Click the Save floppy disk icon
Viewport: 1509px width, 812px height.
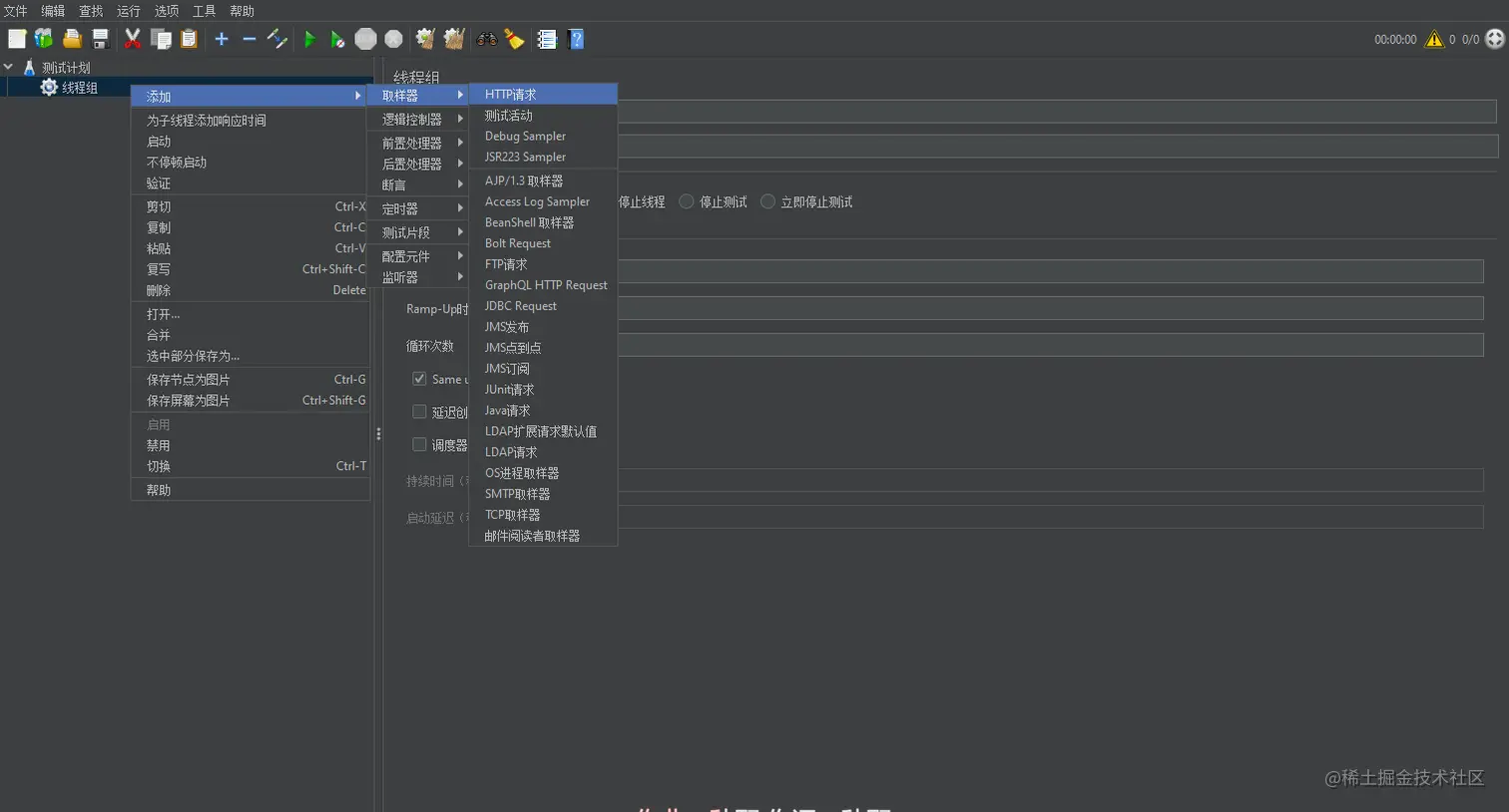coord(100,39)
